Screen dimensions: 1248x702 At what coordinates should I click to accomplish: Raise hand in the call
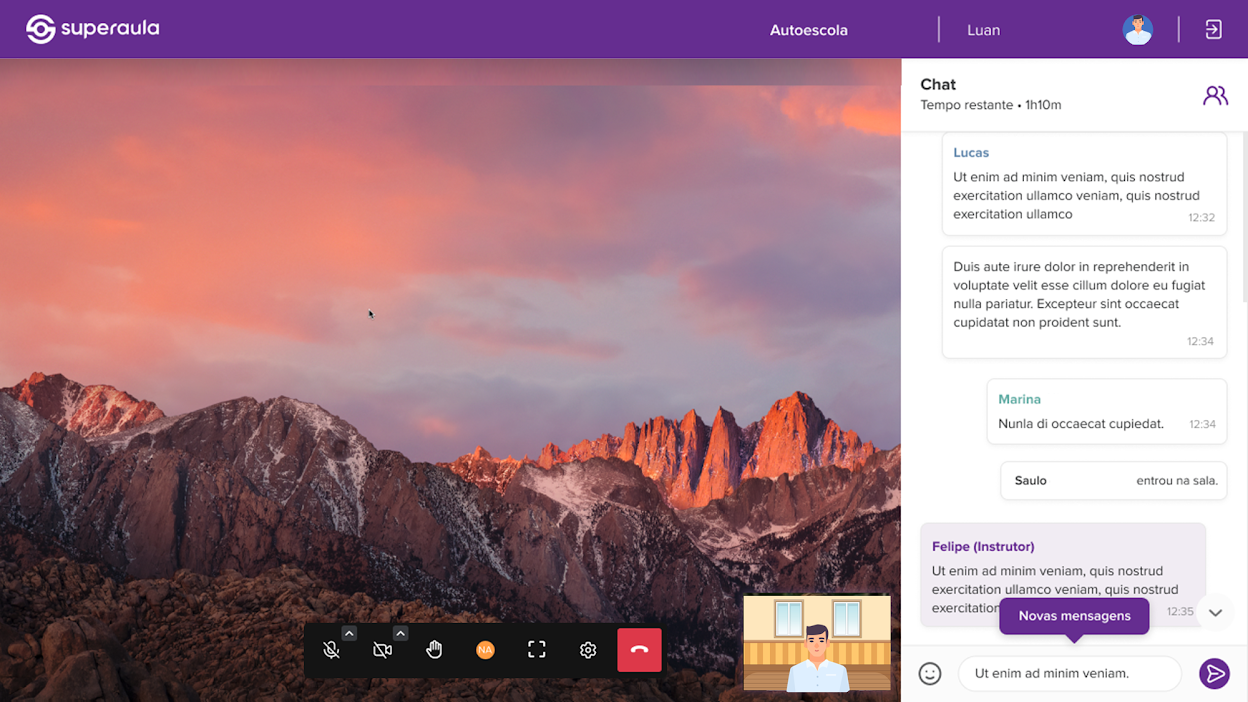(434, 650)
